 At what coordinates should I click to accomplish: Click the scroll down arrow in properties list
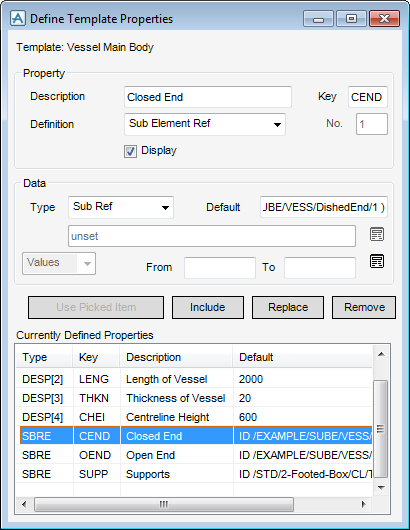[381, 487]
